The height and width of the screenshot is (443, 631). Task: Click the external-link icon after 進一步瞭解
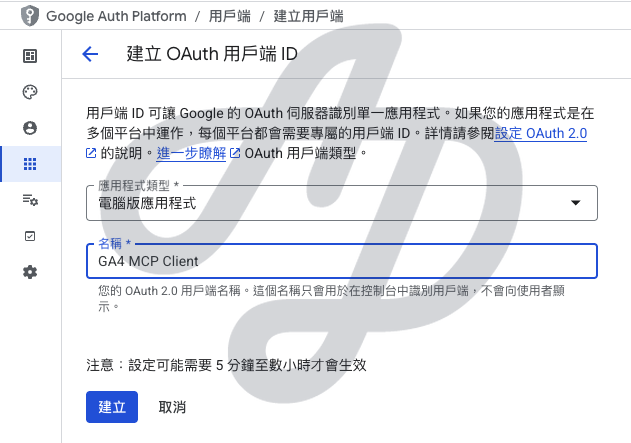pos(235,153)
